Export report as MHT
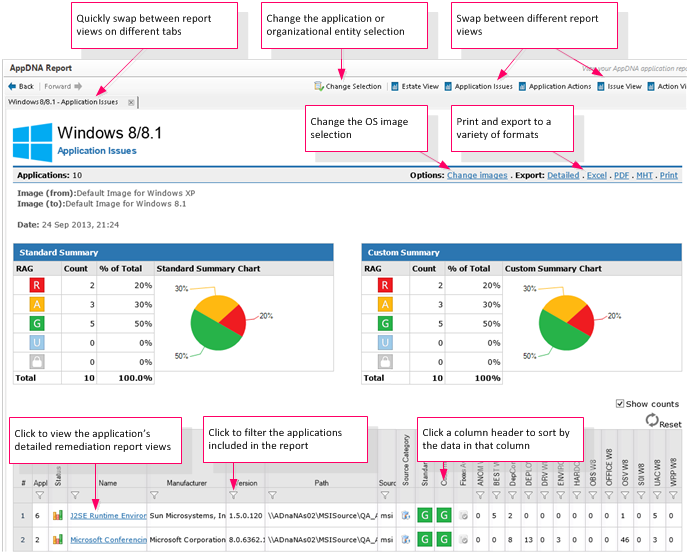 point(644,175)
